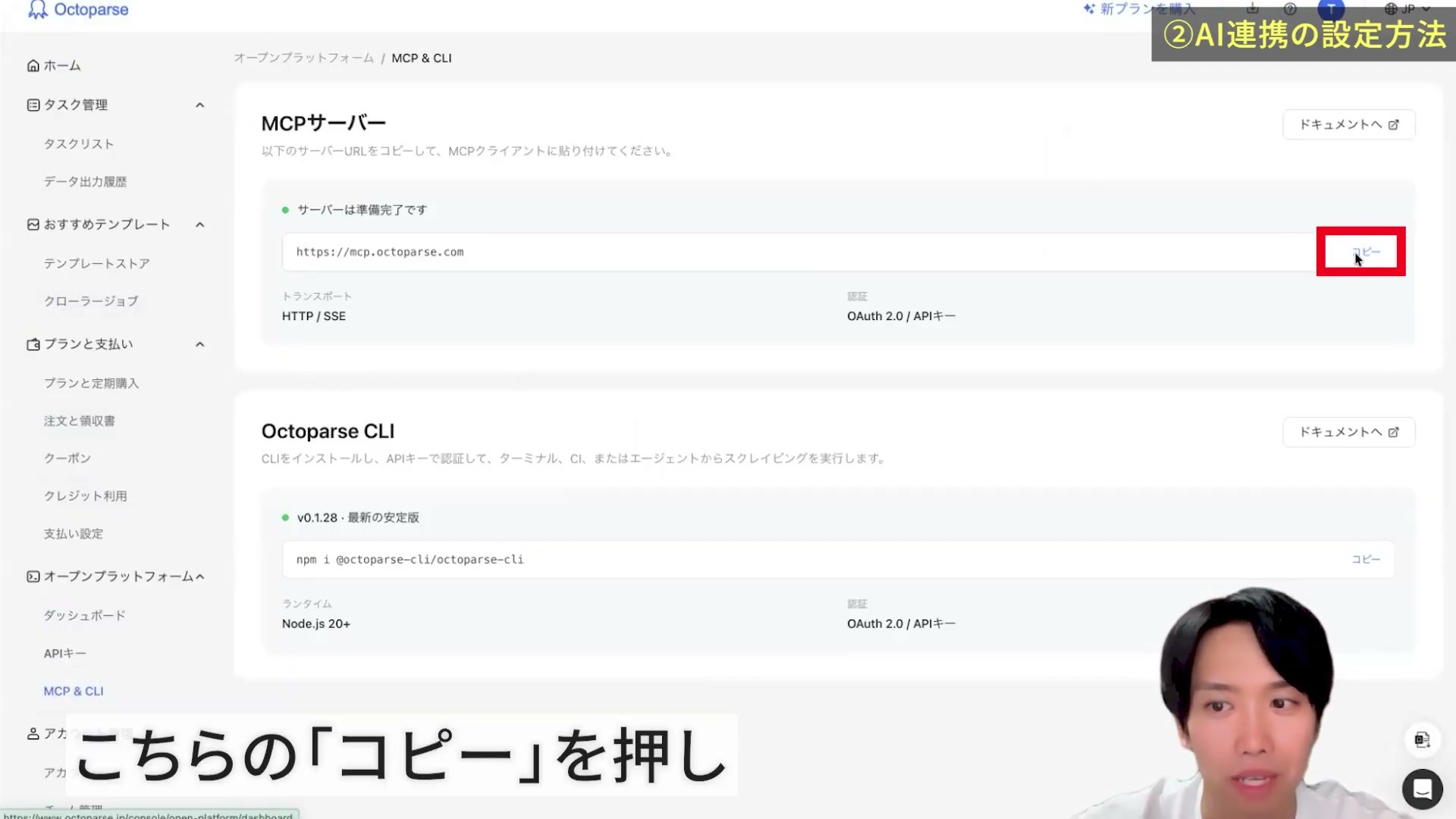Click the HTTP / SSE transport text

314,317
